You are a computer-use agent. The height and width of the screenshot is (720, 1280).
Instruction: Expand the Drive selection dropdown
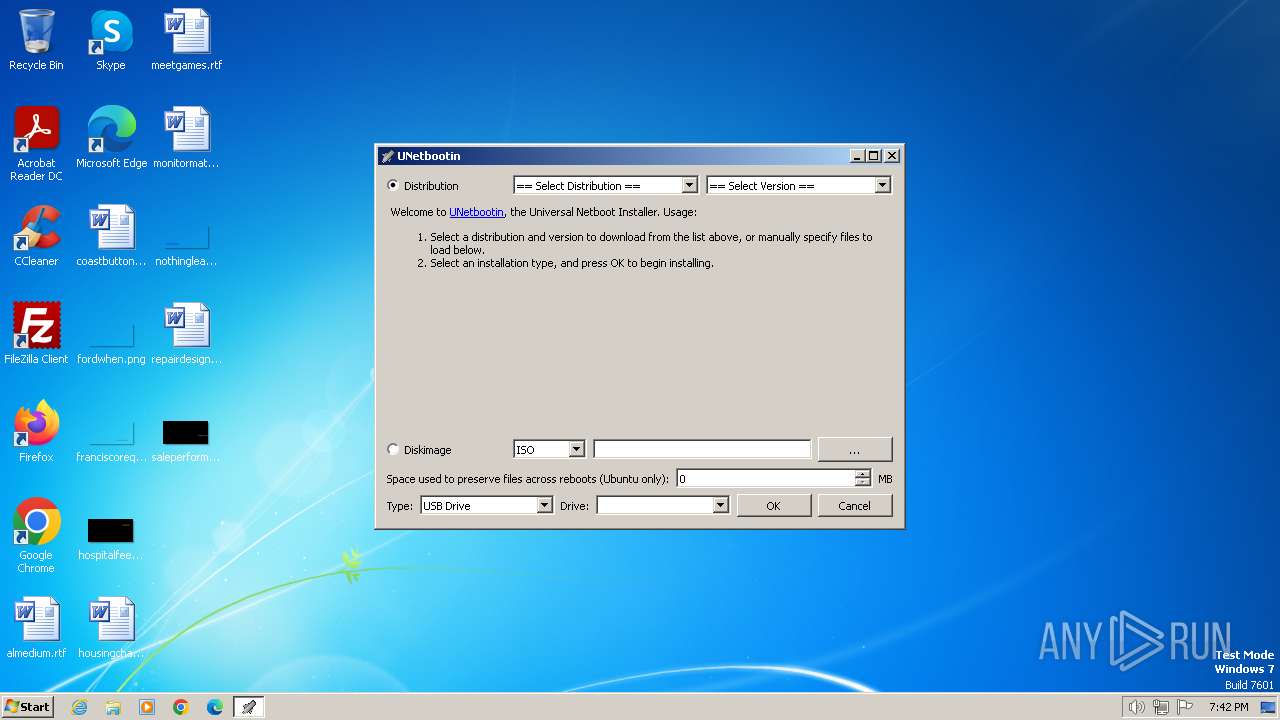coord(662,505)
